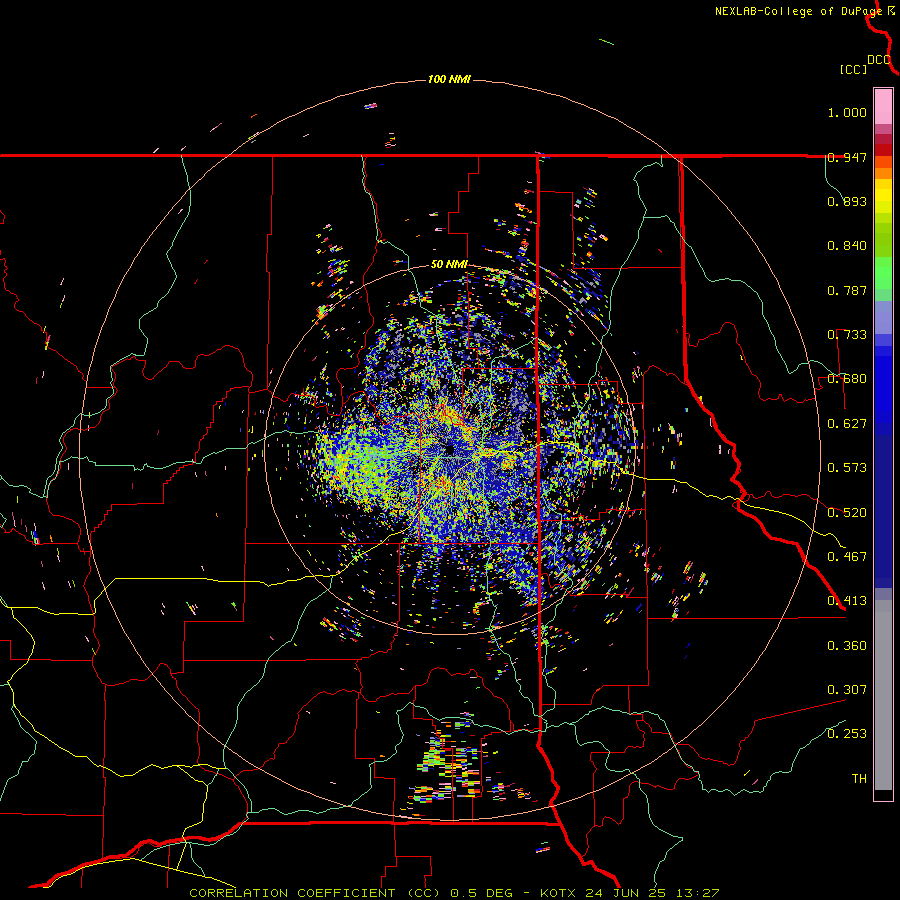Viewport: 900px width, 900px height.
Task: Select the 0.680 scale value
Action: tap(847, 379)
